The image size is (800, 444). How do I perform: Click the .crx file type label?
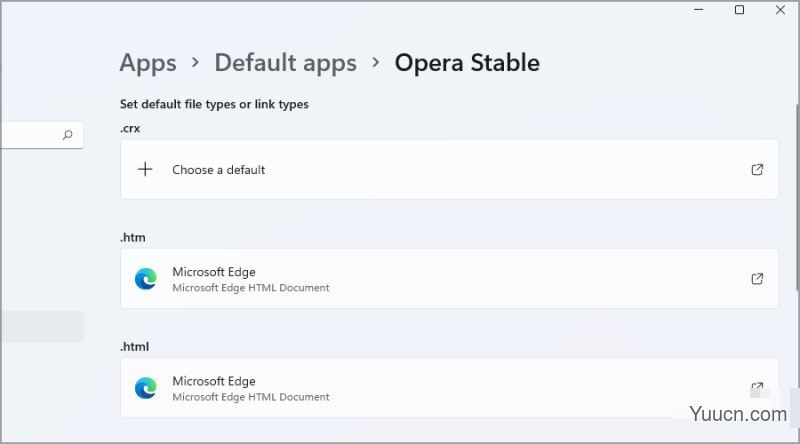tap(130, 129)
